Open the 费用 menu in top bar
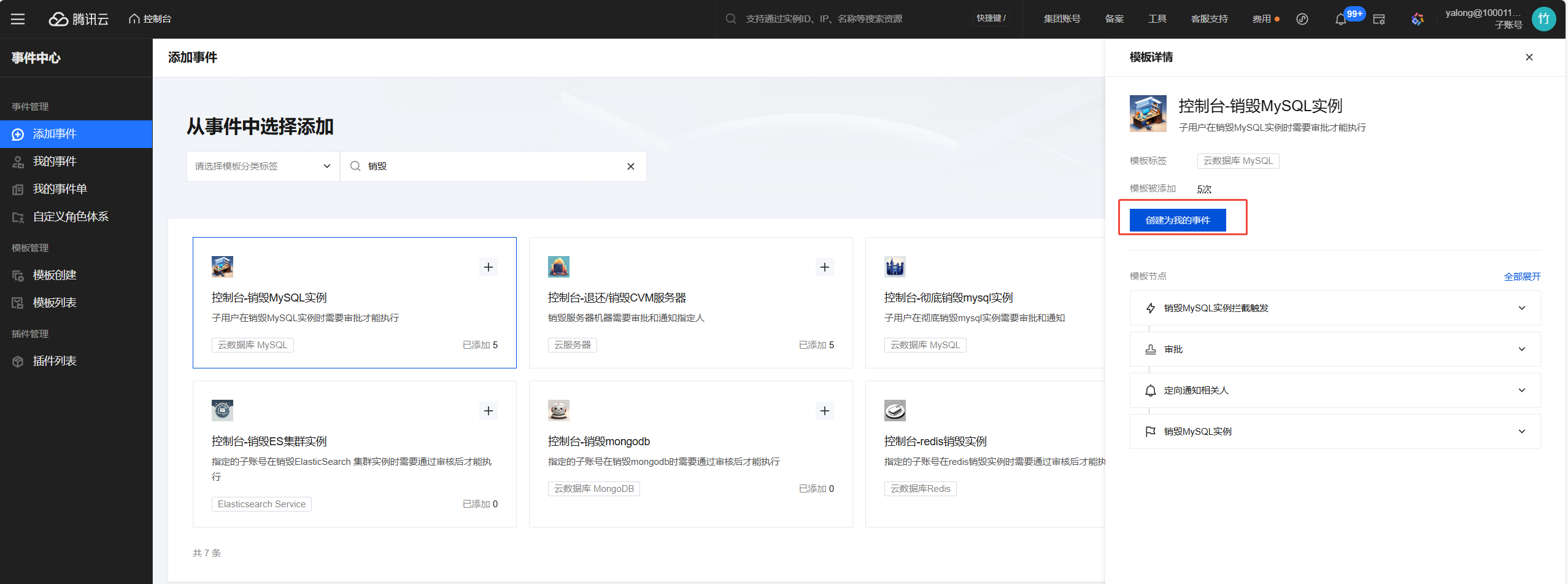This screenshot has height=584, width=1568. click(1261, 19)
